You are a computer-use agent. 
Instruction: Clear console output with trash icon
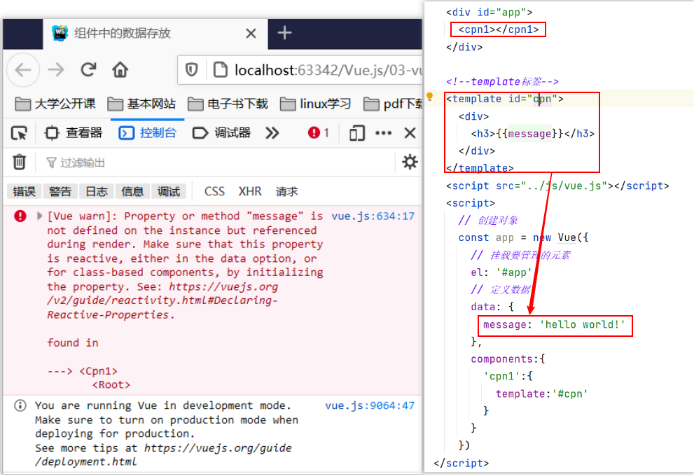[19, 162]
